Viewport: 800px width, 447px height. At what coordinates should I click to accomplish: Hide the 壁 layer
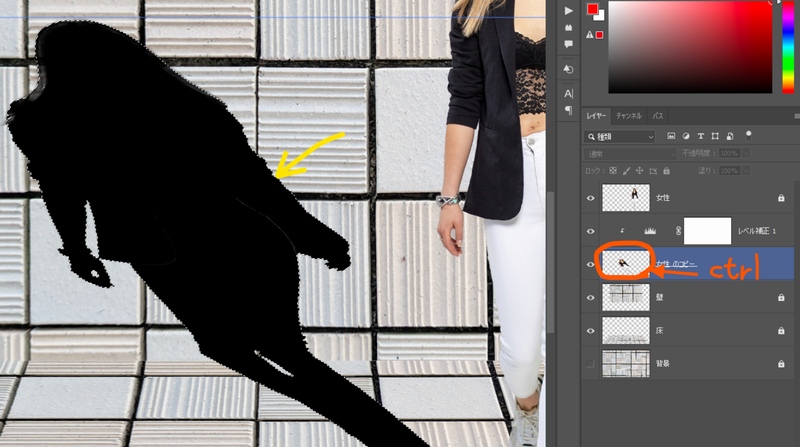coord(590,297)
